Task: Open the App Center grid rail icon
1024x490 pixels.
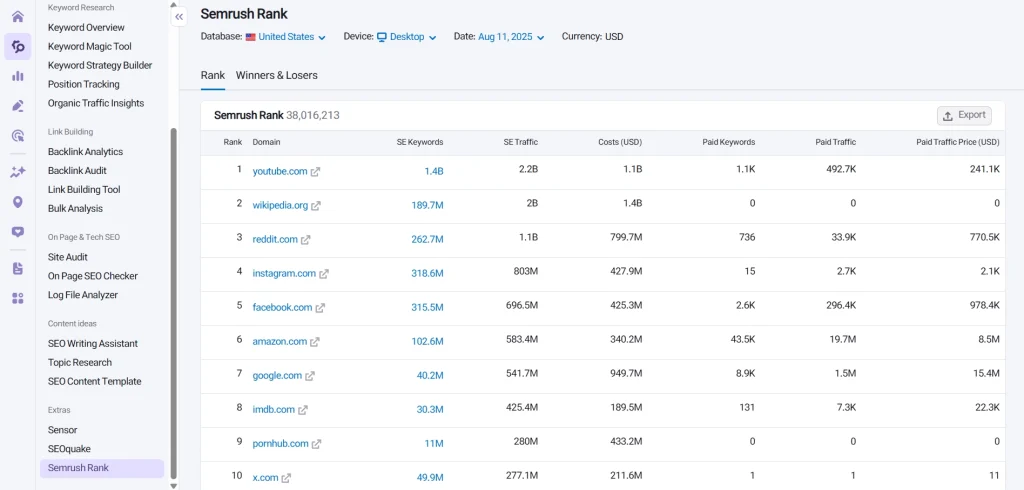Action: [18, 298]
